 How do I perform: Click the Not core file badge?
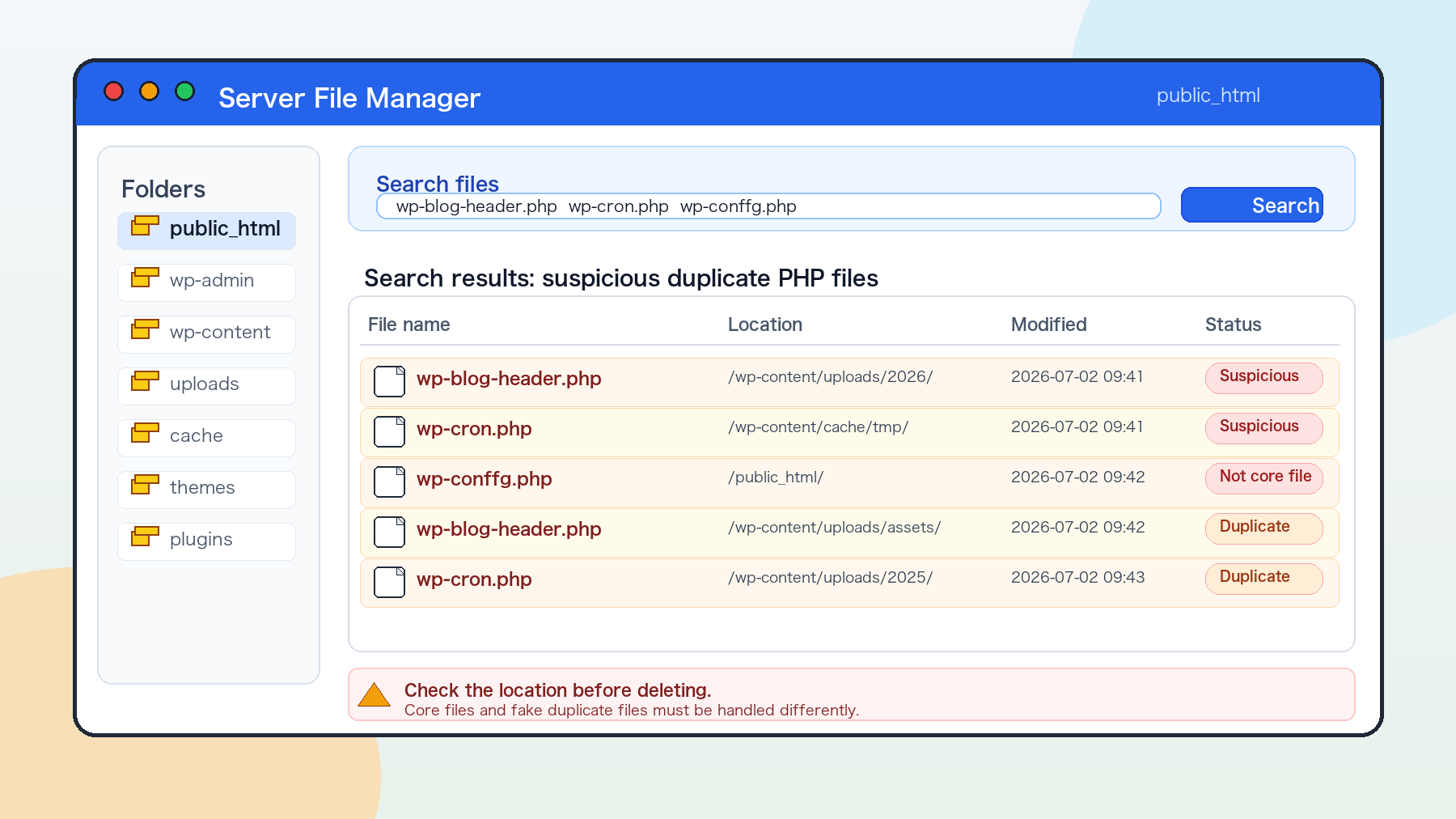pos(1263,478)
